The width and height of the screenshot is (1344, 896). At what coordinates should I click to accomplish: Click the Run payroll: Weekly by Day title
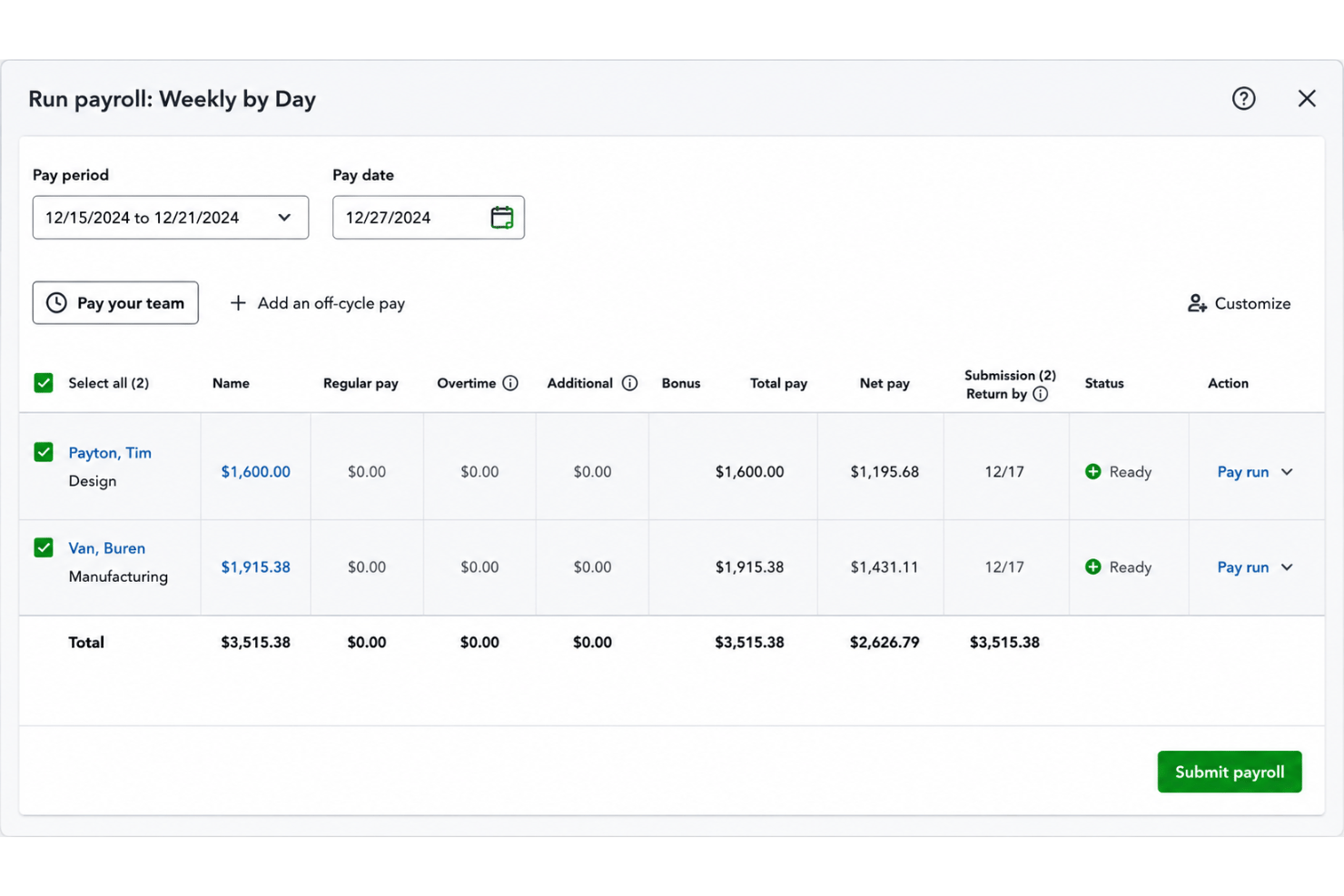pyautogui.click(x=172, y=99)
